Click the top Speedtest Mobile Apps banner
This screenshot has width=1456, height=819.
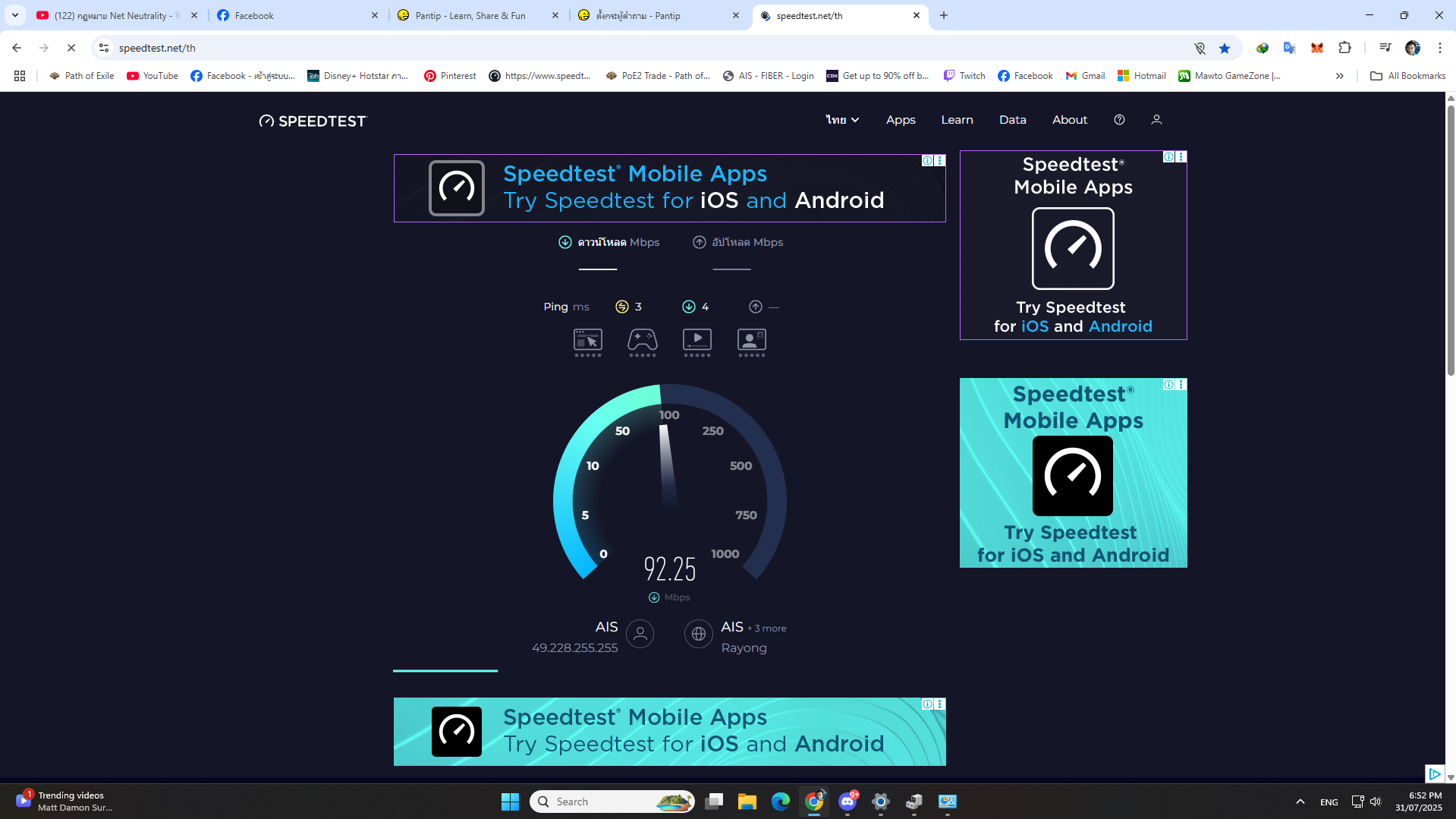click(669, 188)
